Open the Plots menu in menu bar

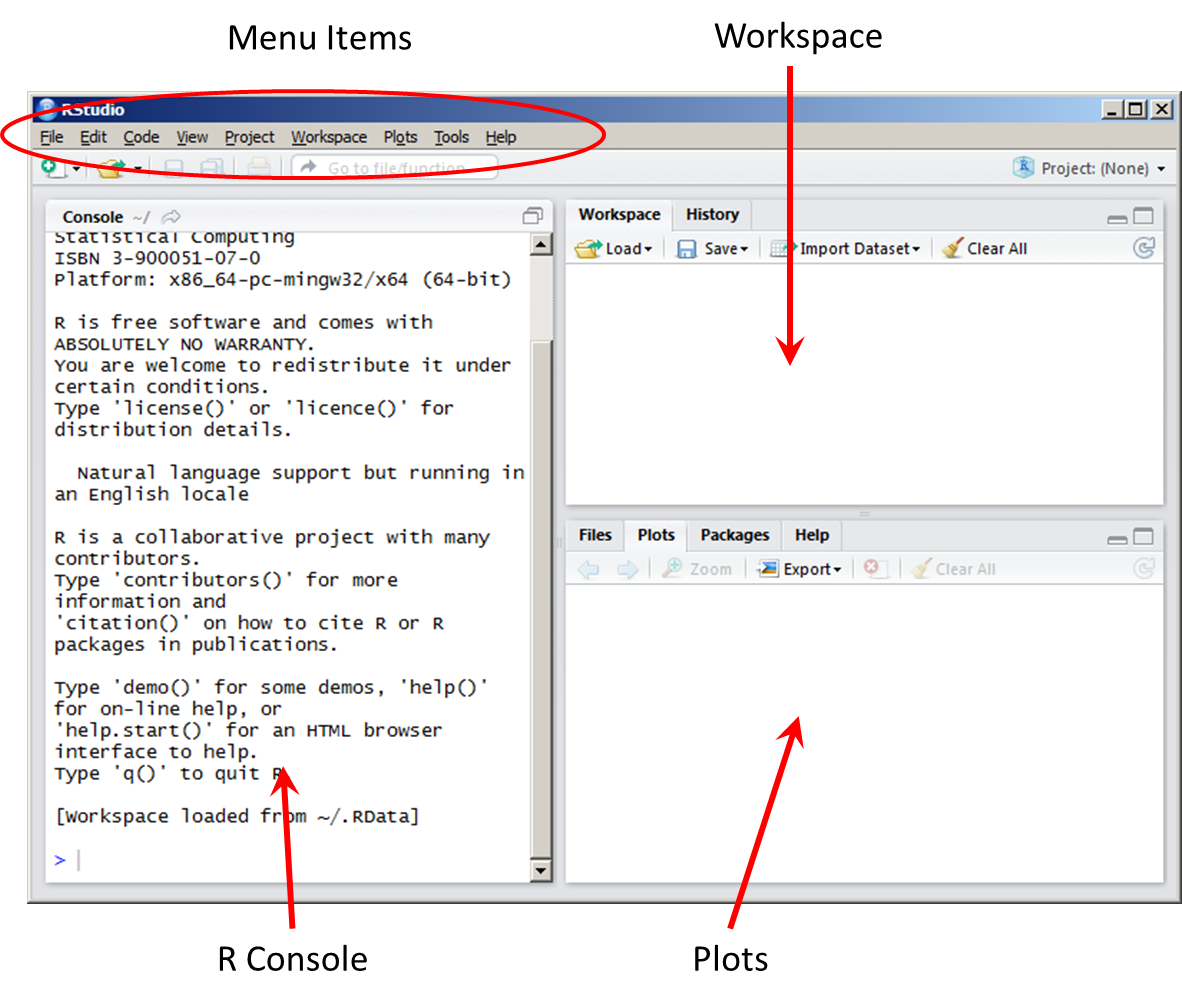pyautogui.click(x=400, y=137)
